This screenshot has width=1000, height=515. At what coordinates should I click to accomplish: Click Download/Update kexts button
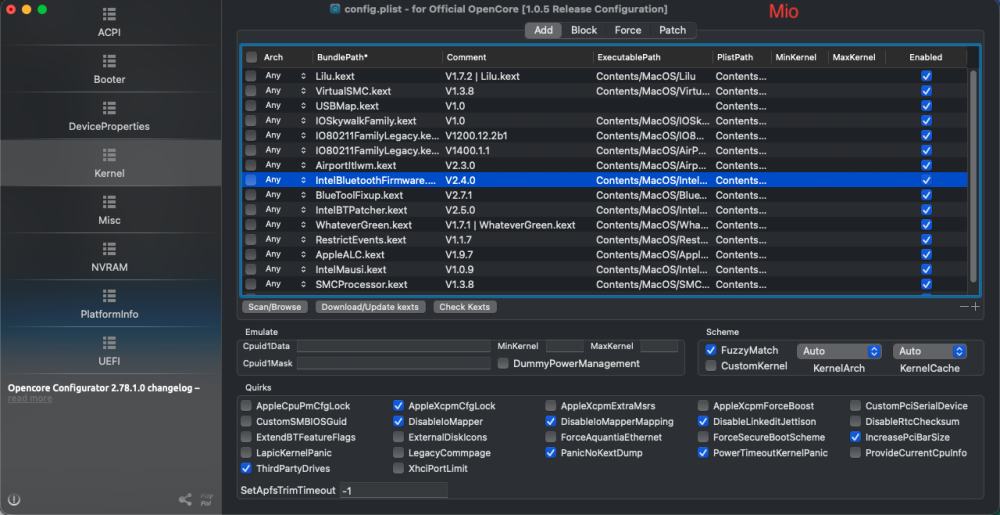coord(370,307)
